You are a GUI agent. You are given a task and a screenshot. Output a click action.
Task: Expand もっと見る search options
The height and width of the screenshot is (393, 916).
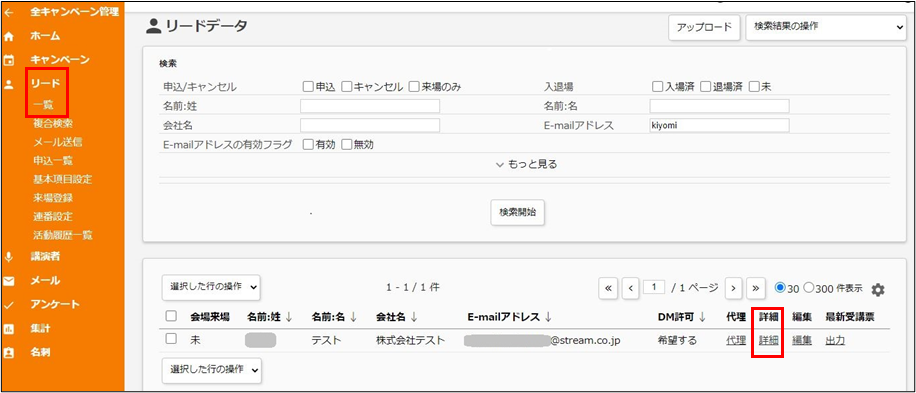526,165
